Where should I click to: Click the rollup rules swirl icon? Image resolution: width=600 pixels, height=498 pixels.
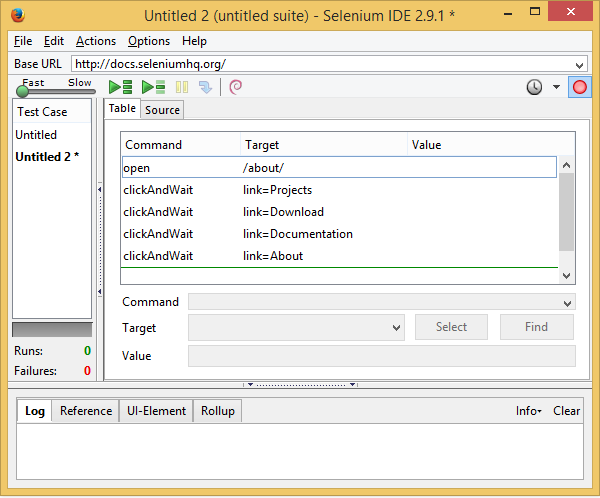pos(235,87)
